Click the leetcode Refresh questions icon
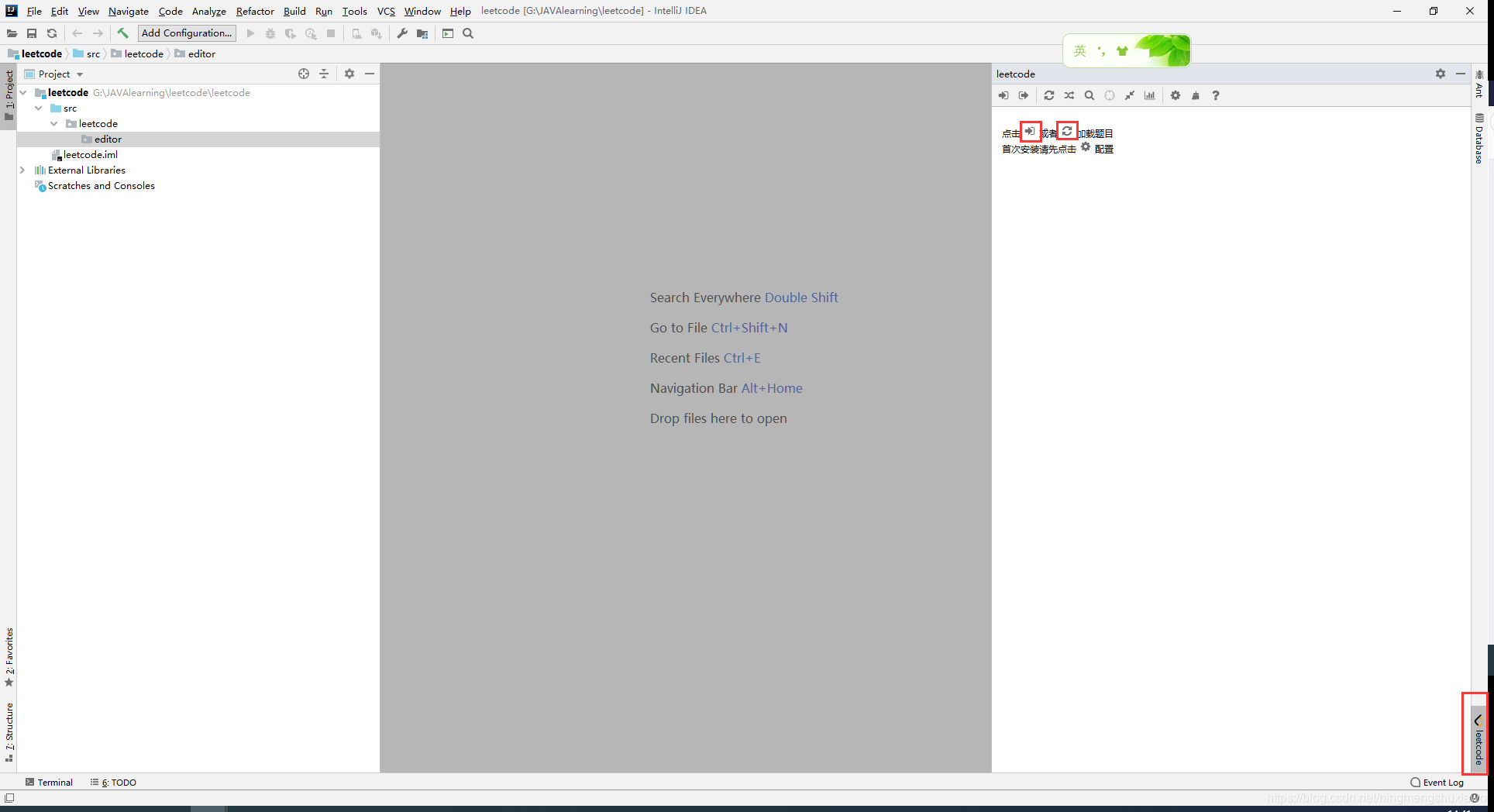The width and height of the screenshot is (1494, 812). pyautogui.click(x=1048, y=95)
